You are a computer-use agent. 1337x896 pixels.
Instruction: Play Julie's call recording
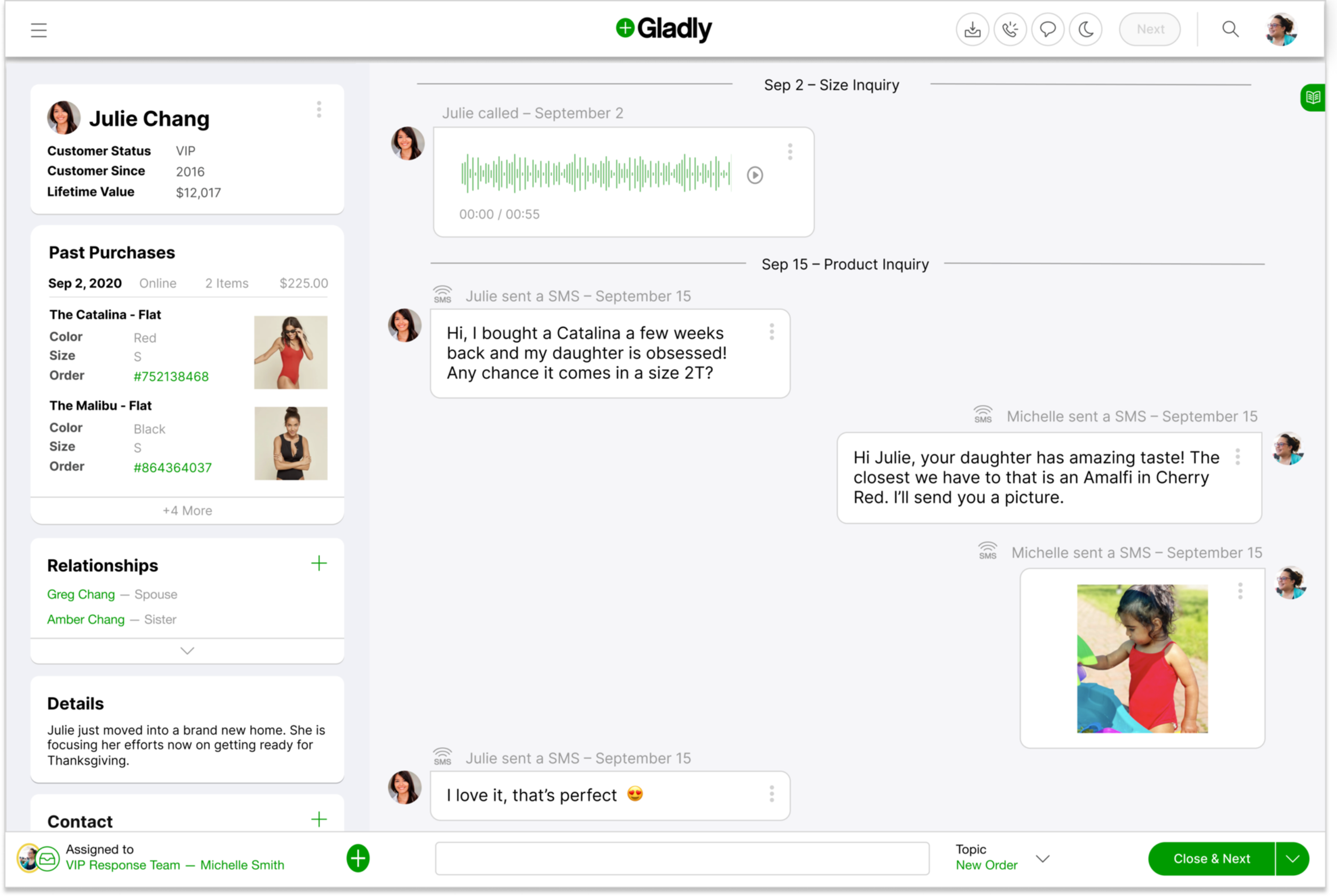click(754, 175)
